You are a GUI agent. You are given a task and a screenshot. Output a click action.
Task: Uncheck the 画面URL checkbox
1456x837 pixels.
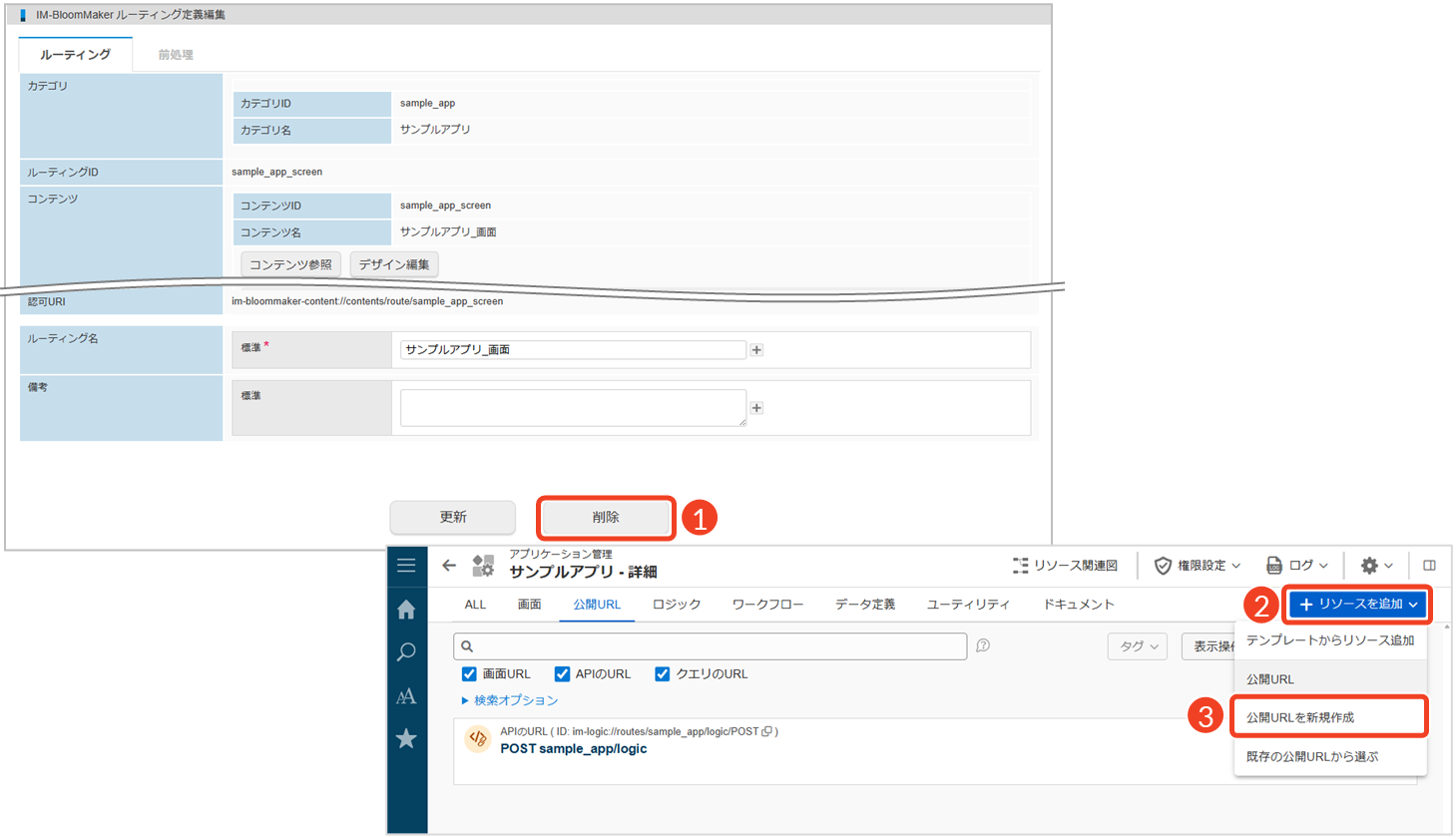point(469,674)
